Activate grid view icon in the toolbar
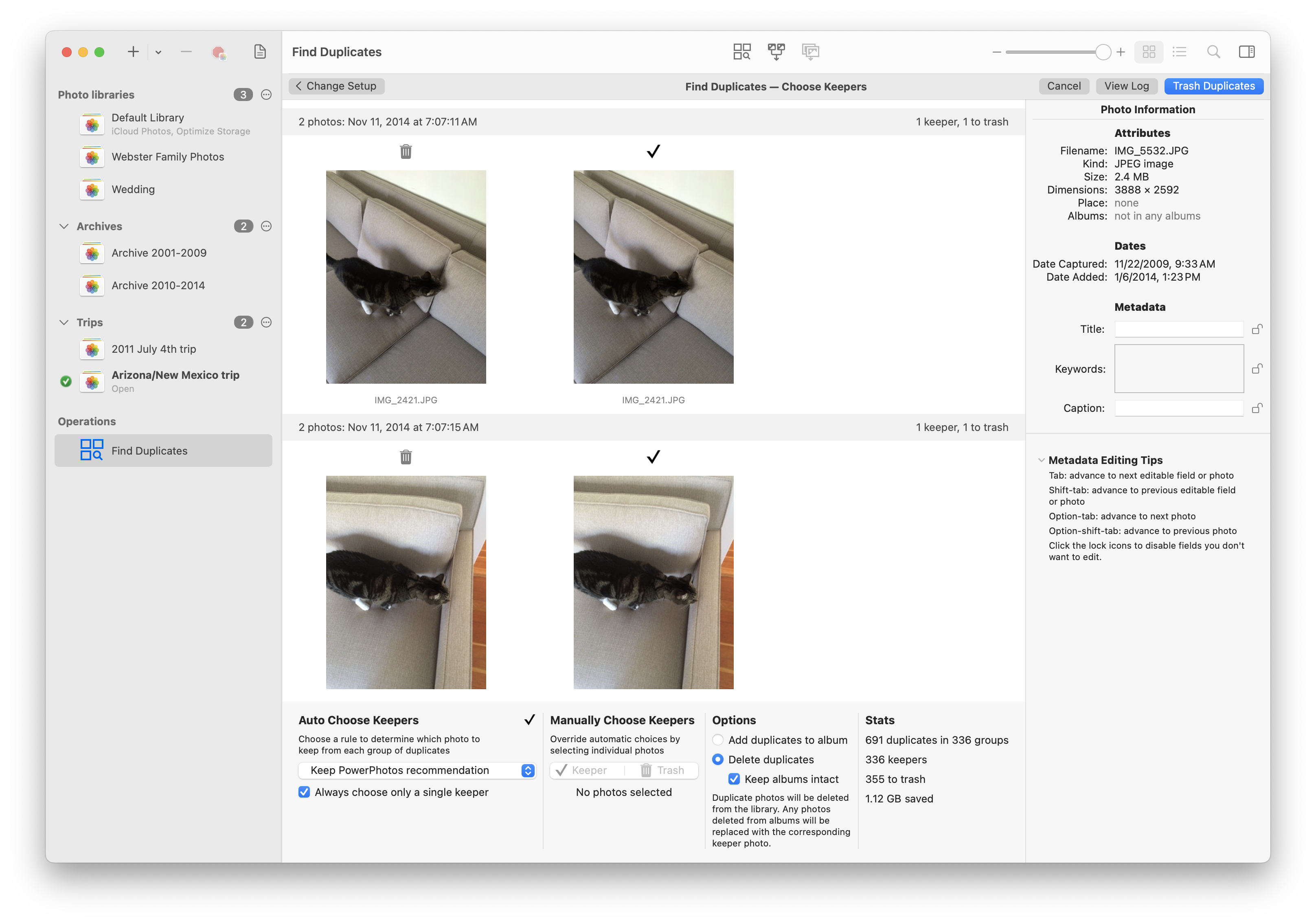The width and height of the screenshot is (1316, 923). pos(1149,52)
